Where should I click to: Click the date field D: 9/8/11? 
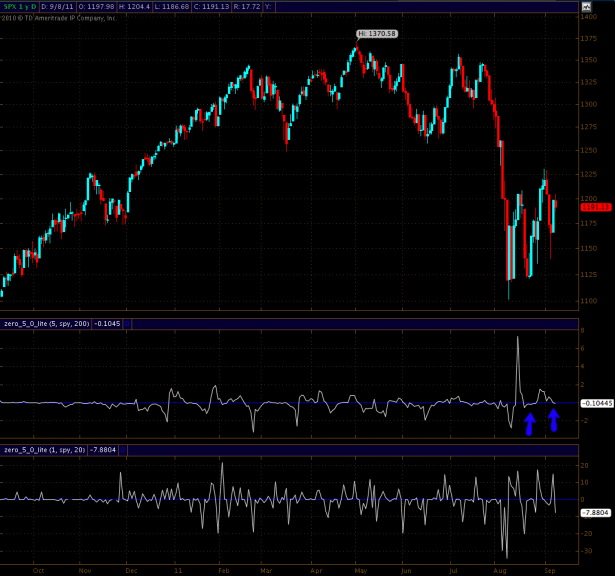pos(57,7)
